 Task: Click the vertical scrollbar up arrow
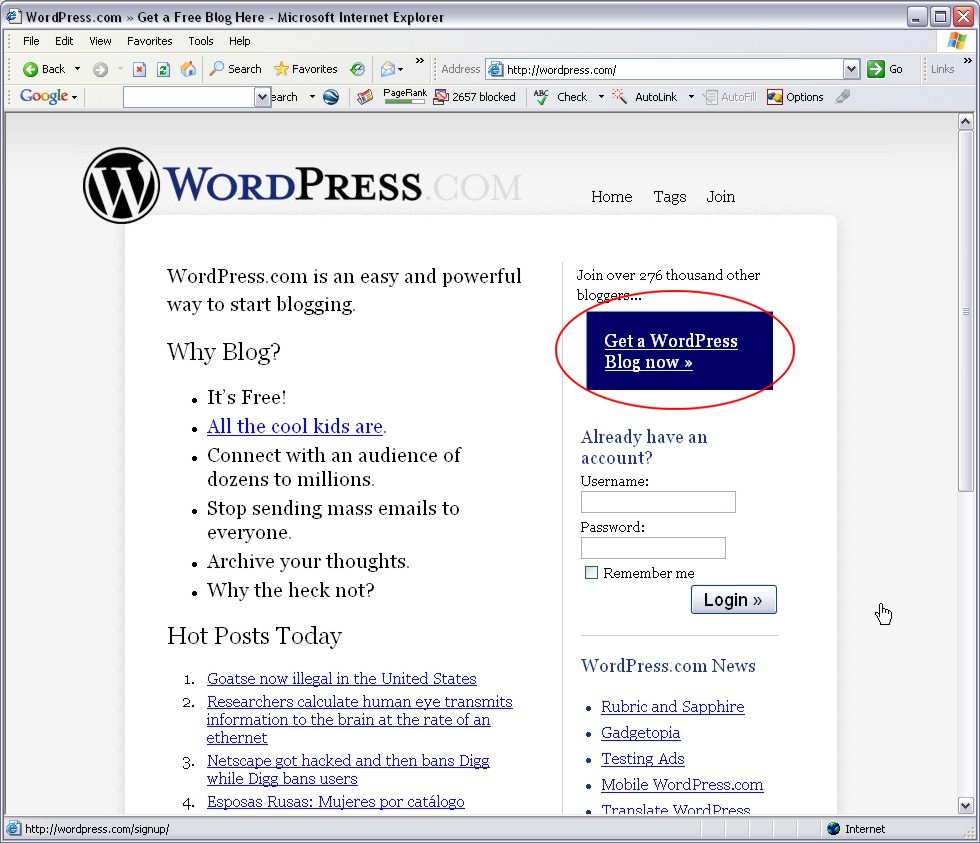click(966, 122)
